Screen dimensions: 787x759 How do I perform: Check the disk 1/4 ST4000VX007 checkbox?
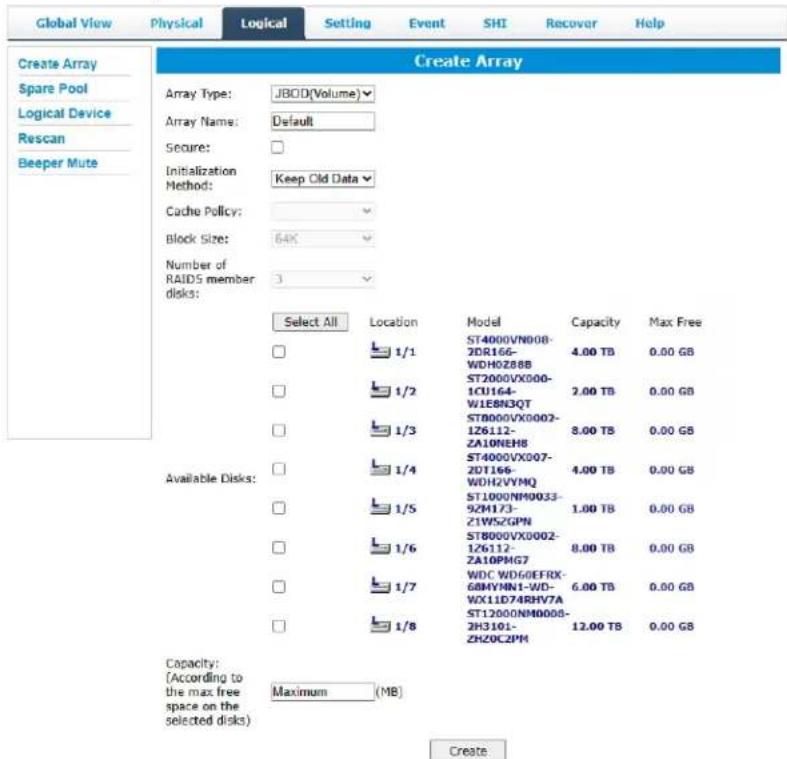[x=279, y=468]
